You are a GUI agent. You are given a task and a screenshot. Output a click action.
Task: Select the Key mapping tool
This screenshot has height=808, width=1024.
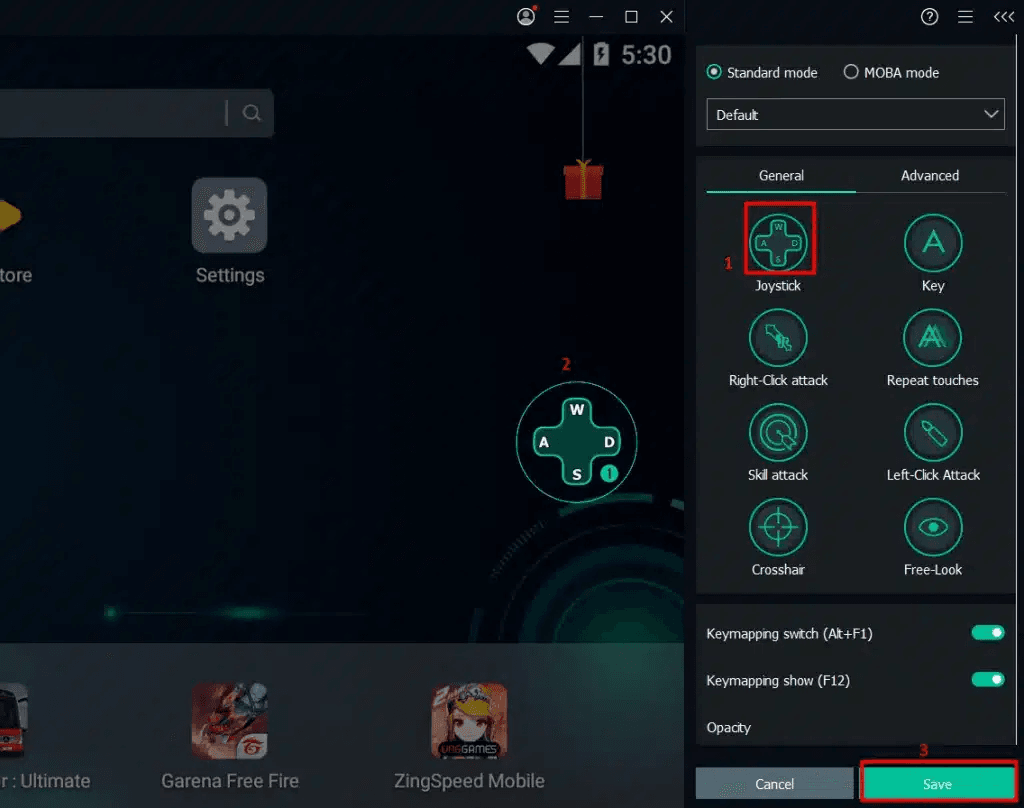(932, 242)
